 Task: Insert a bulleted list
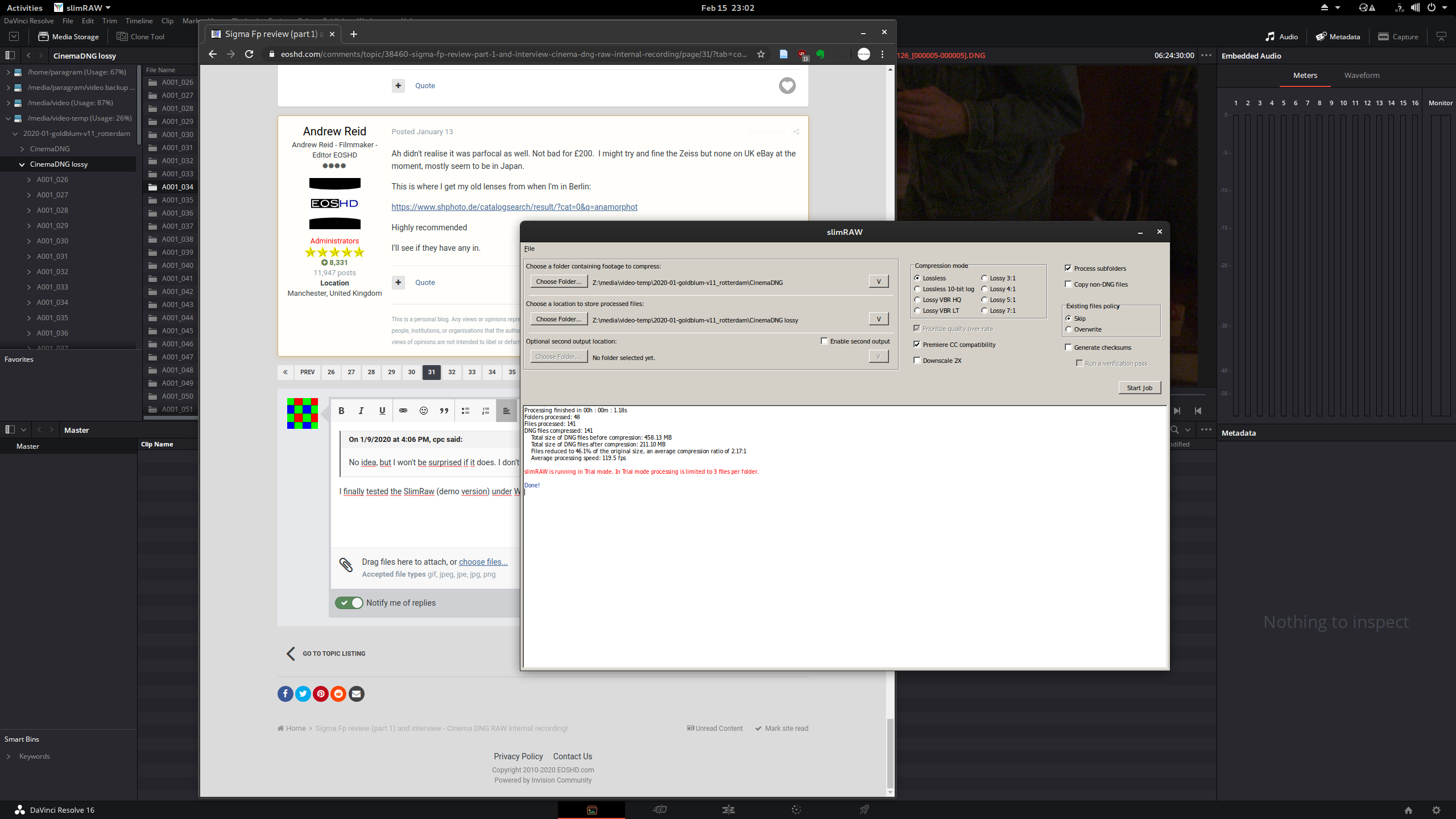[x=465, y=411]
